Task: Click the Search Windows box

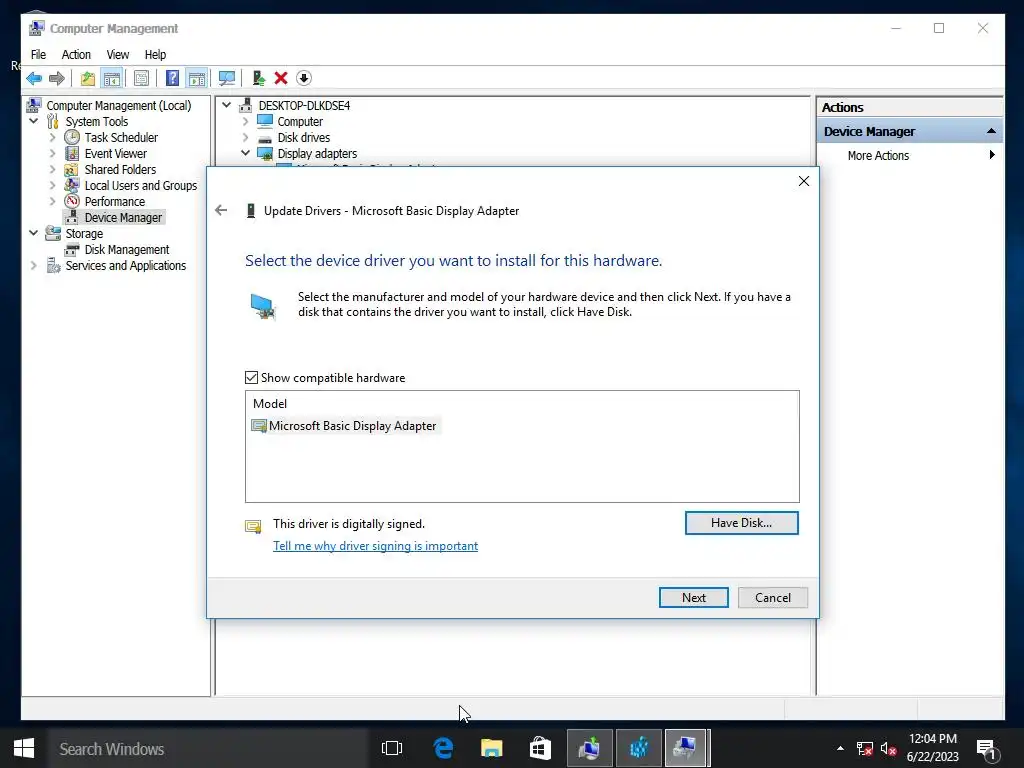Action: pyautogui.click(x=209, y=748)
